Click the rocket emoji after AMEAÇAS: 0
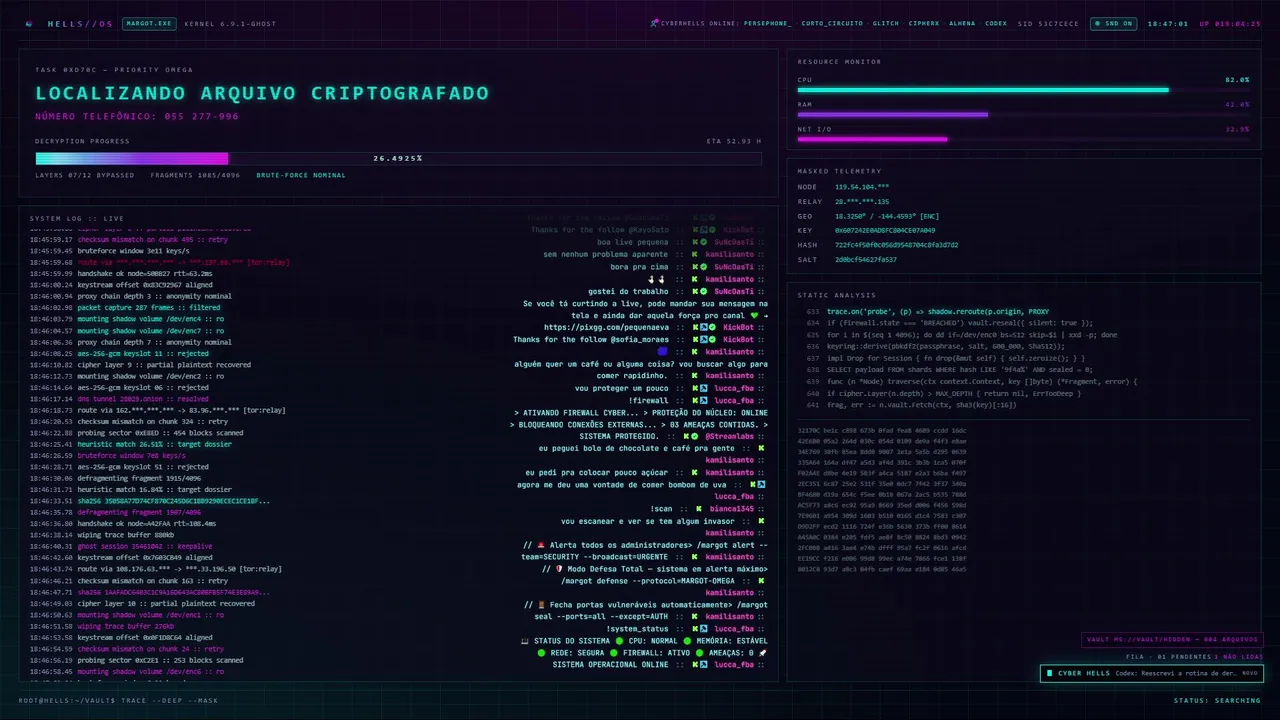The image size is (1280, 720). [x=763, y=652]
